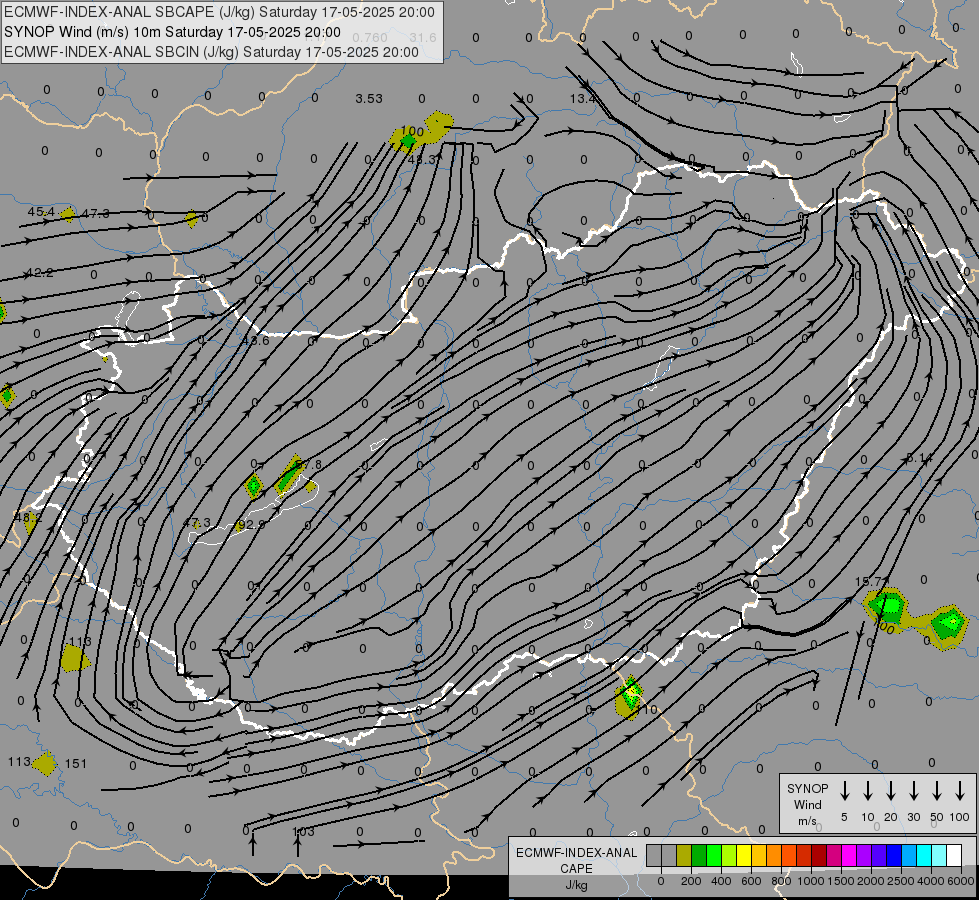The width and height of the screenshot is (979, 900).
Task: Click the 31.6 value under title box
Action: click(x=423, y=37)
